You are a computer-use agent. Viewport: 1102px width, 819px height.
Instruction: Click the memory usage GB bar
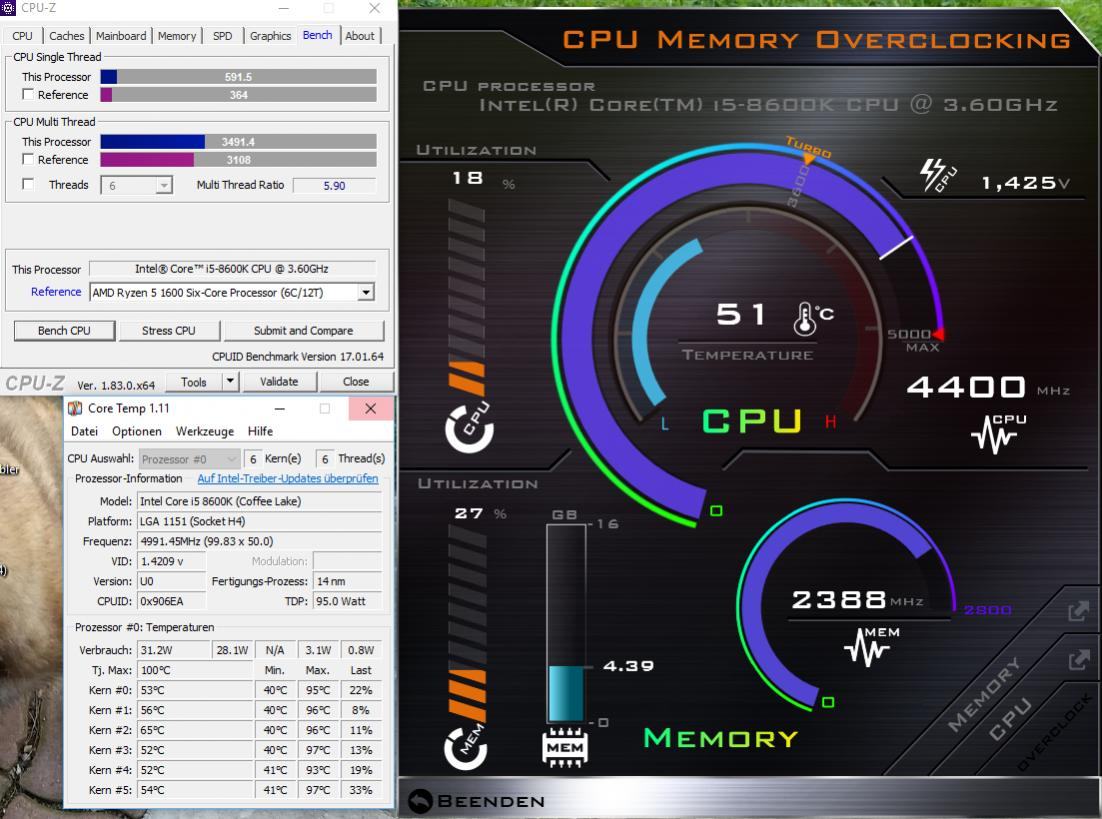point(566,623)
